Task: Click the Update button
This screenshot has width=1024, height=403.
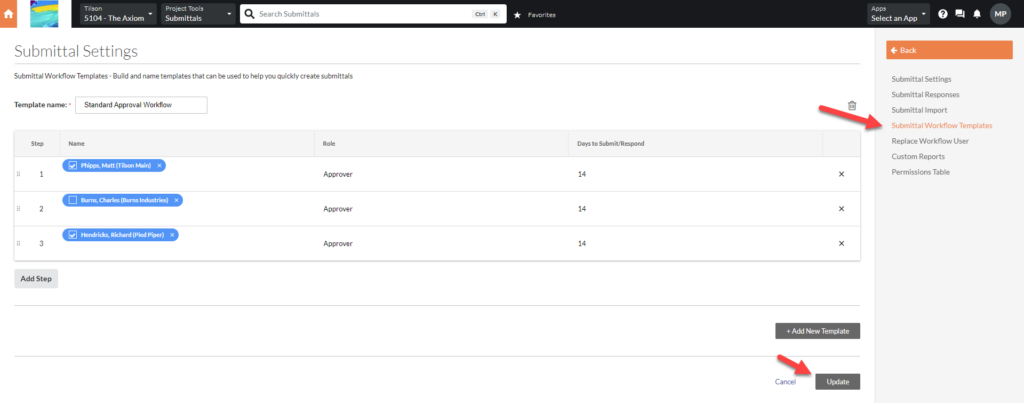Action: pos(837,381)
